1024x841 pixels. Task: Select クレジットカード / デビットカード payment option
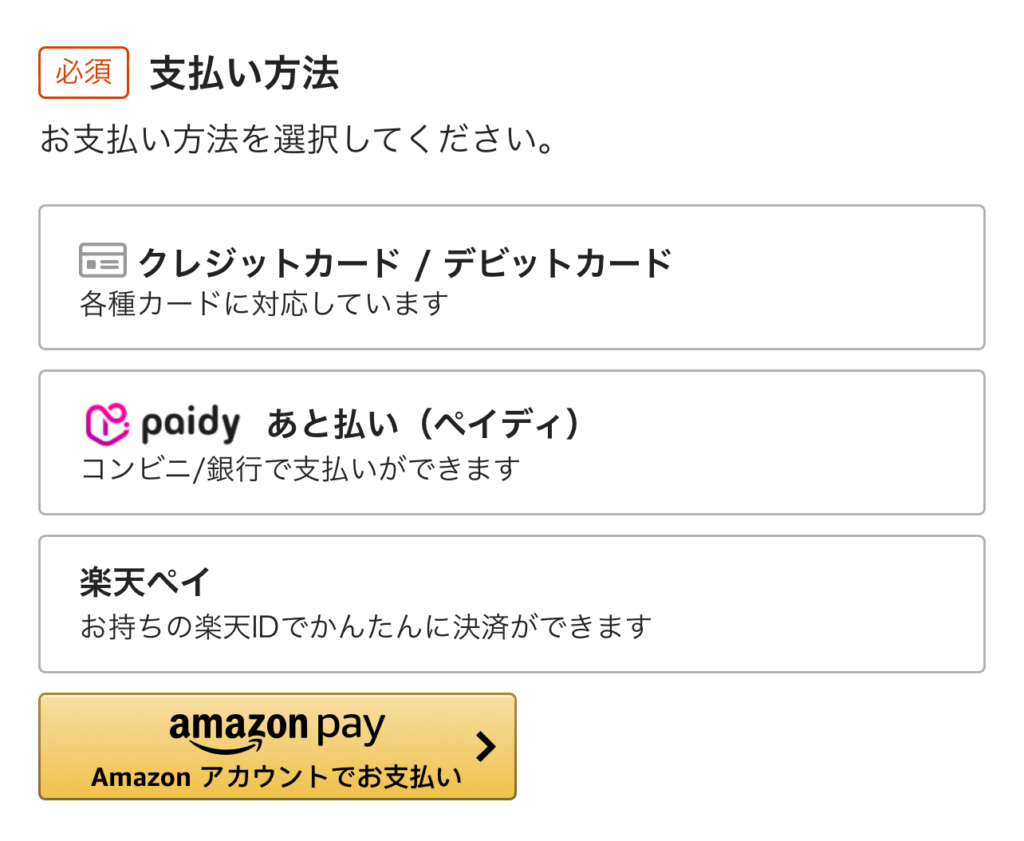click(511, 278)
